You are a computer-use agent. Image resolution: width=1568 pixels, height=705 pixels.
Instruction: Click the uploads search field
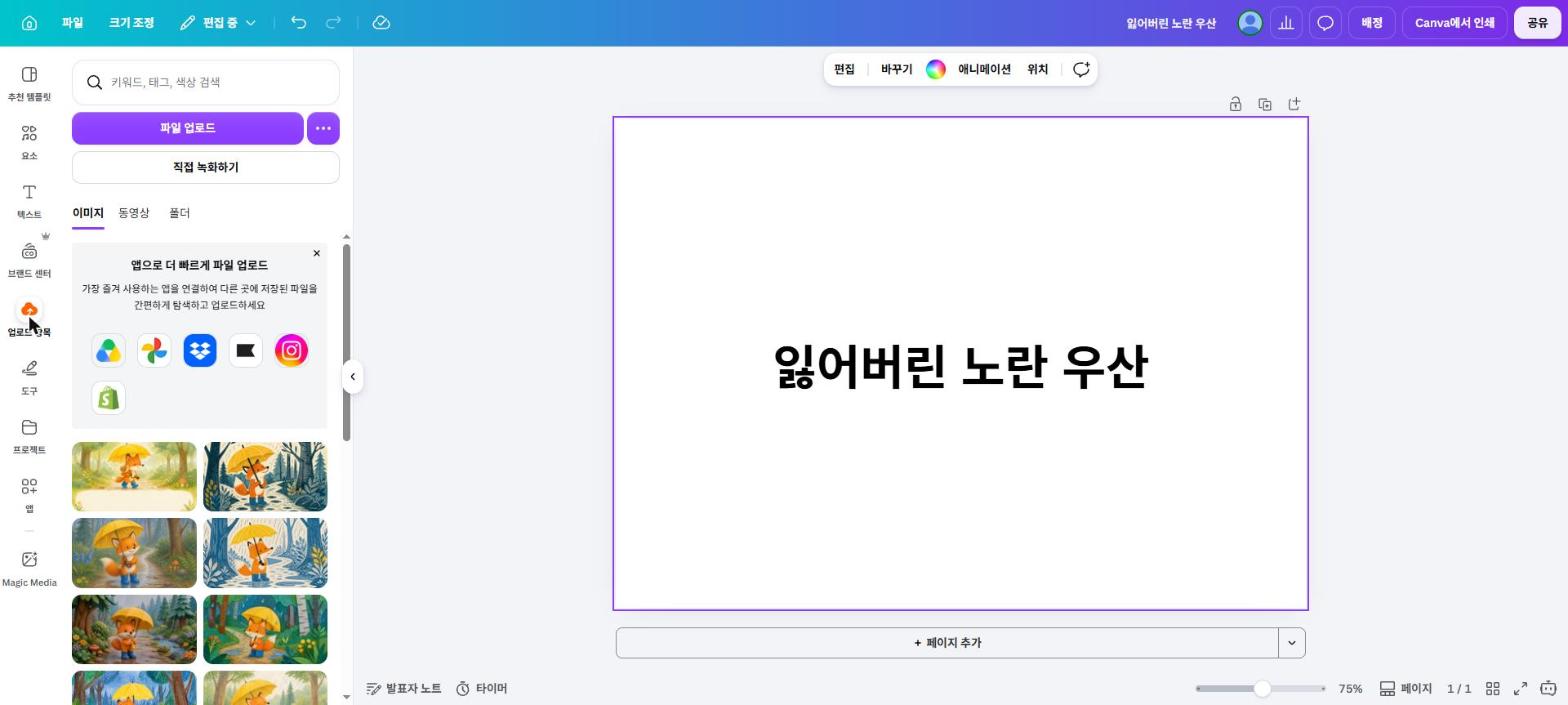pos(206,82)
